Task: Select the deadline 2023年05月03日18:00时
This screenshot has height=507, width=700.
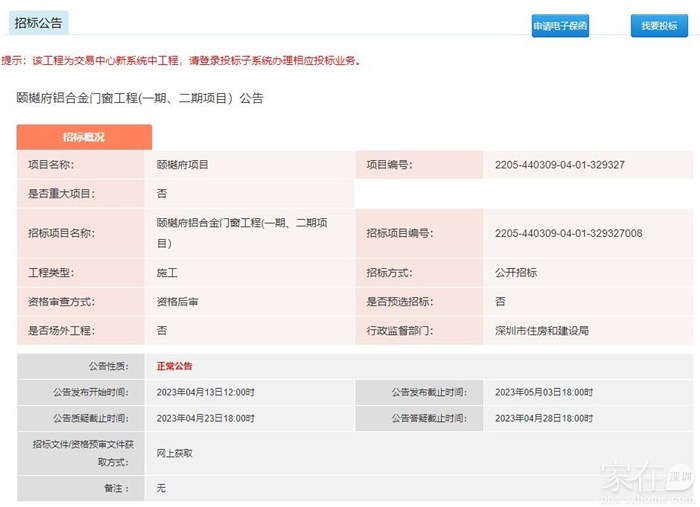Action: (x=544, y=392)
